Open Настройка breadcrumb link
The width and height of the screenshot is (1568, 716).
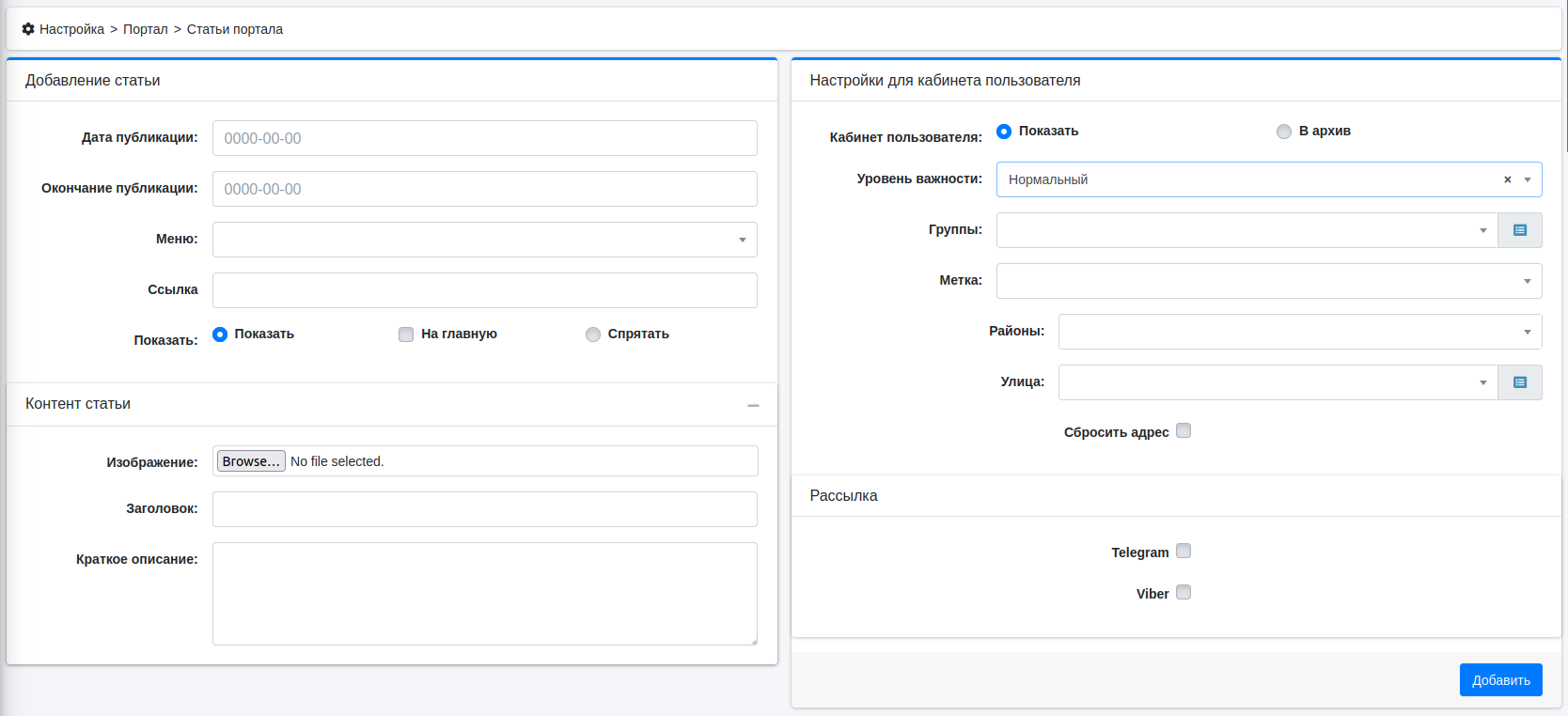coord(71,29)
